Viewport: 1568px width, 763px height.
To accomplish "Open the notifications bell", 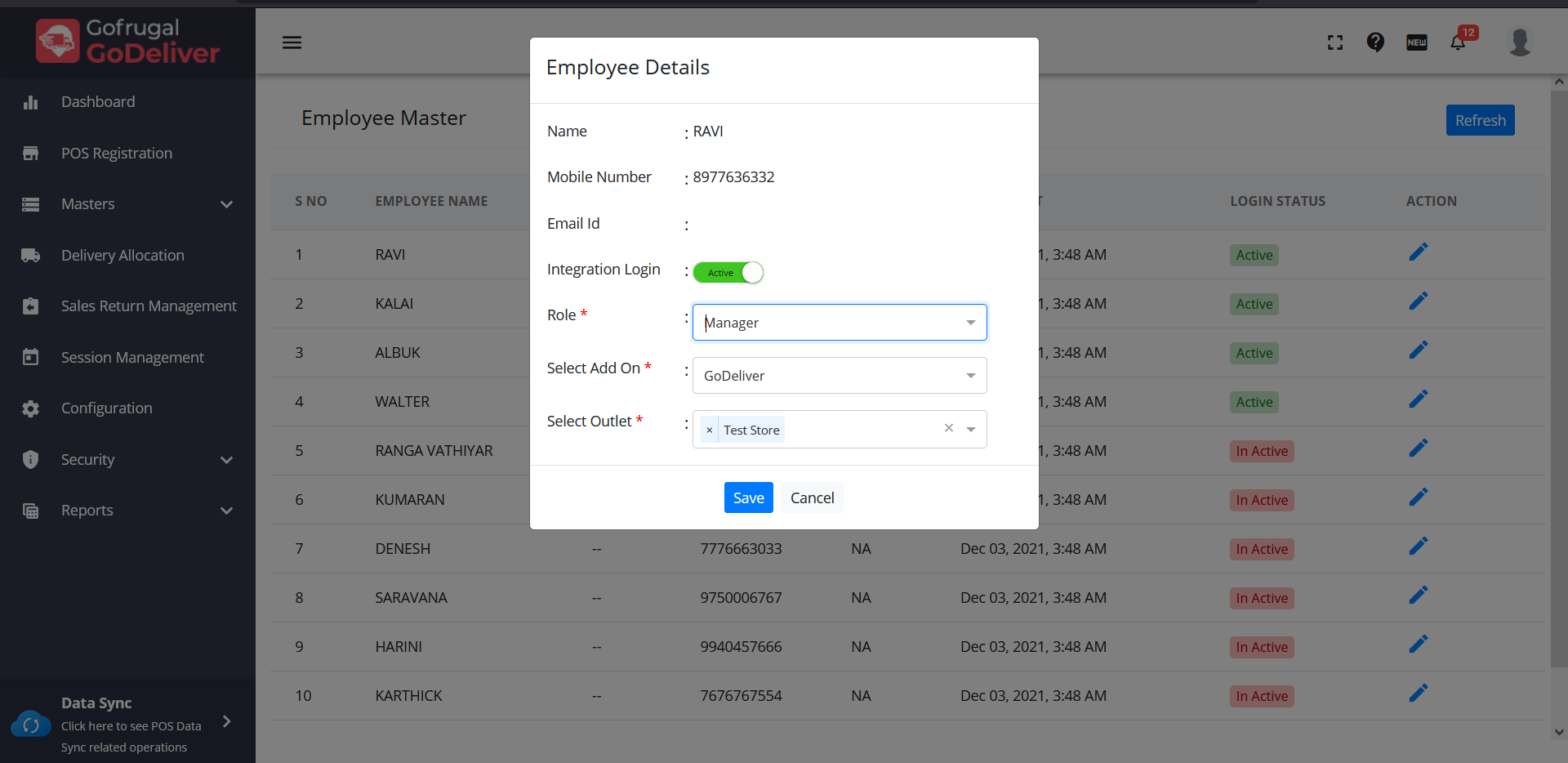I will pyautogui.click(x=1458, y=42).
